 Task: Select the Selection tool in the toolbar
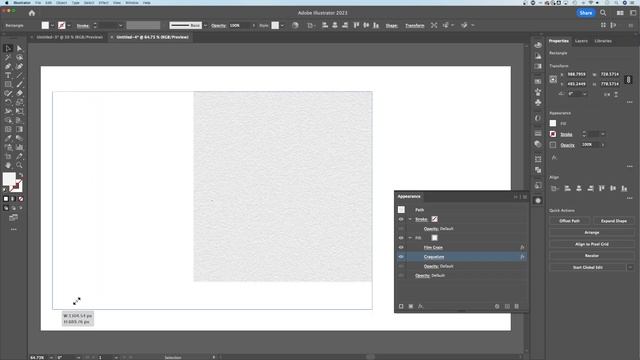click(8, 49)
